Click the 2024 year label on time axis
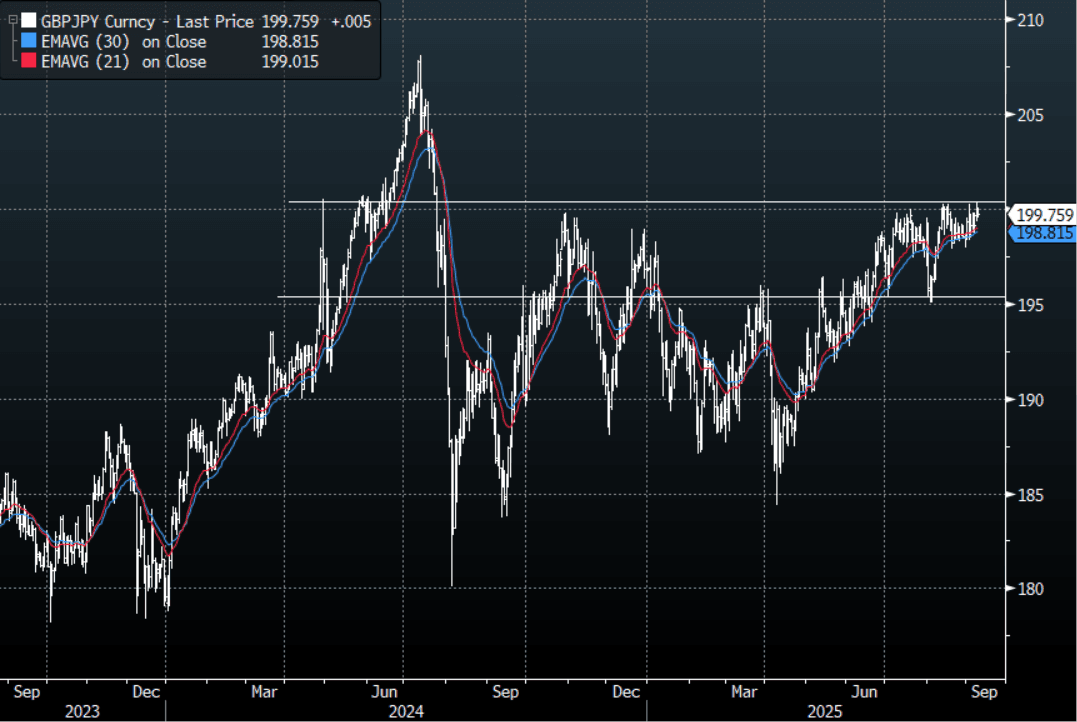 point(407,711)
